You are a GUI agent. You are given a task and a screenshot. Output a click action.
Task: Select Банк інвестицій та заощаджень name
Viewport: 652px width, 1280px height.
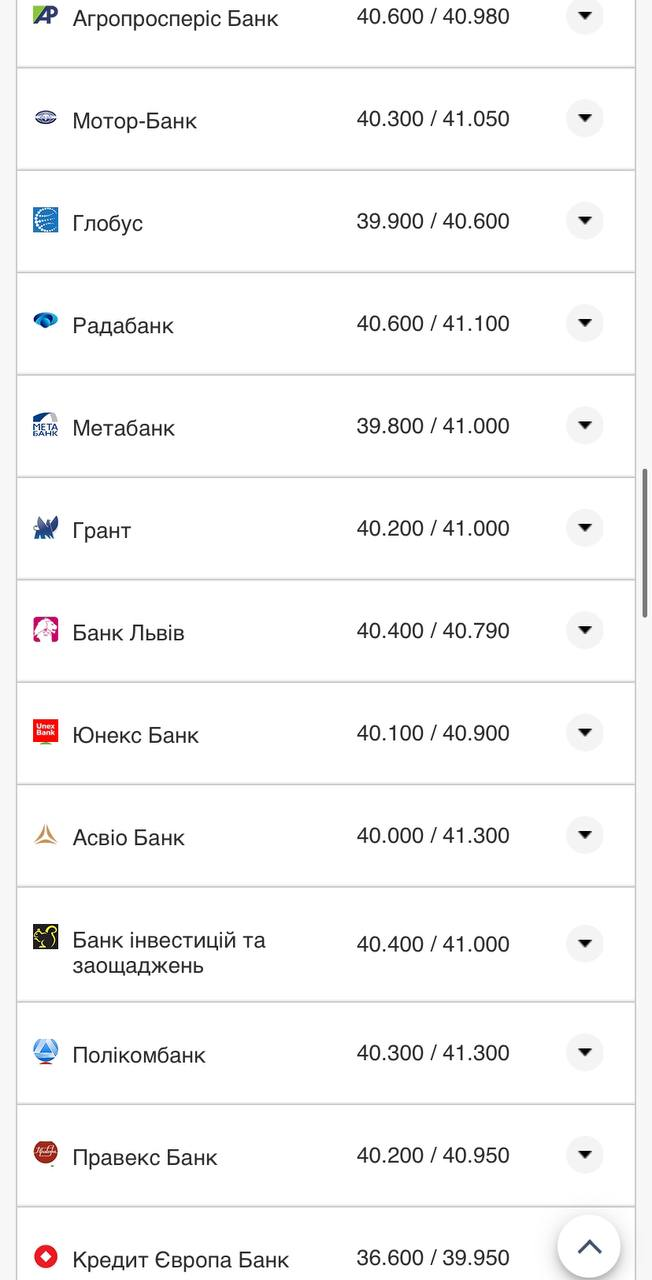pyautogui.click(x=168, y=952)
